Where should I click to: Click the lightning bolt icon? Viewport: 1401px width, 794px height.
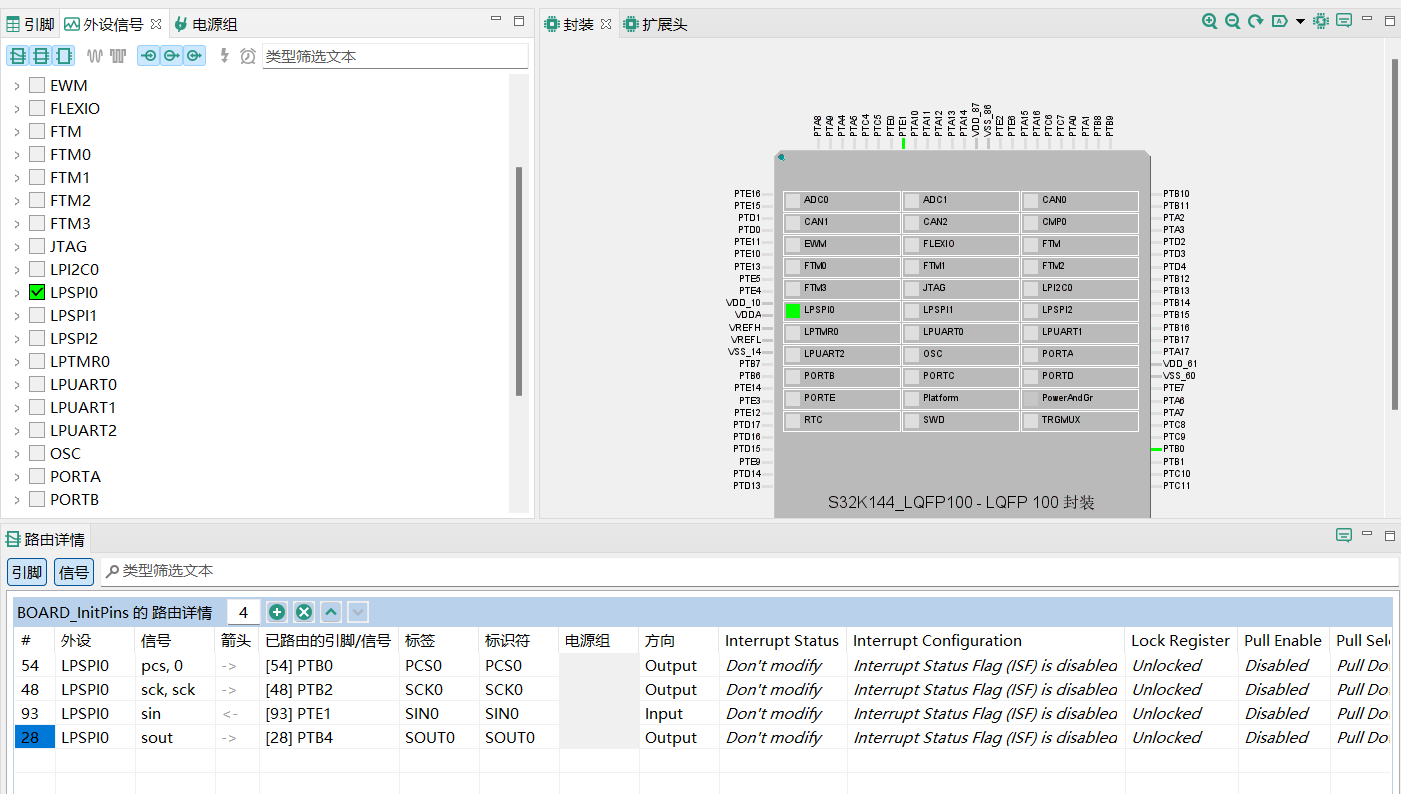pos(225,56)
